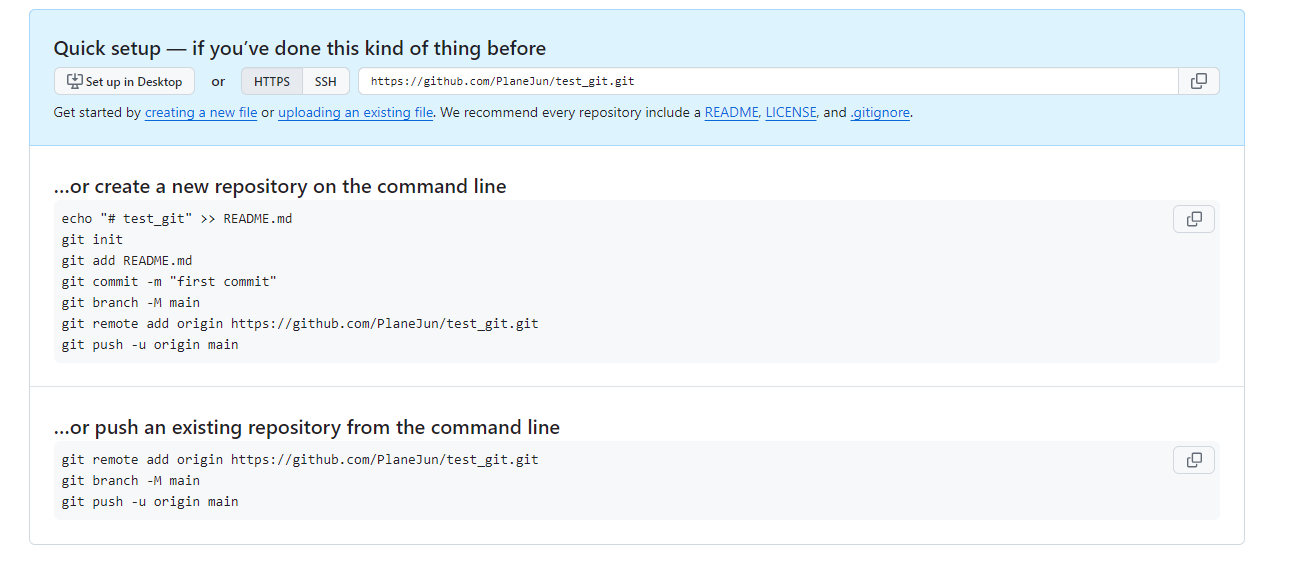1292x563 pixels.
Task: Click the desktop download icon
Action: pos(74,81)
